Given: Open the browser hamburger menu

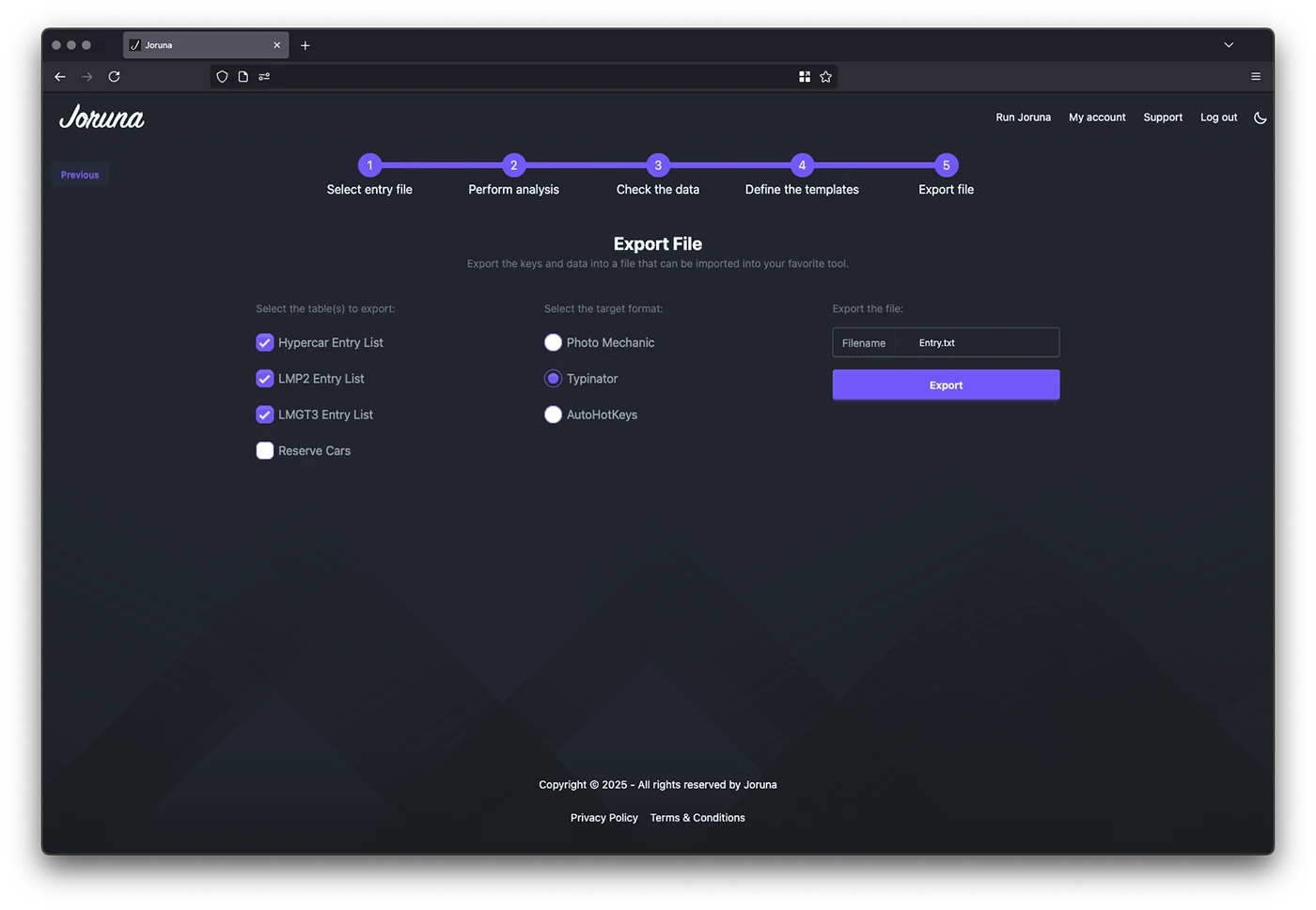Looking at the screenshot, I should coord(1255,77).
